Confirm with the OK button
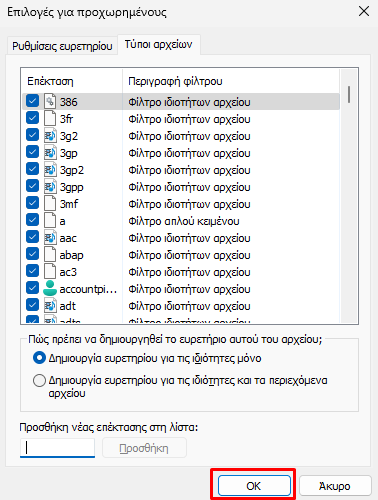Image resolution: width=378 pixels, height=500 pixels. click(254, 486)
